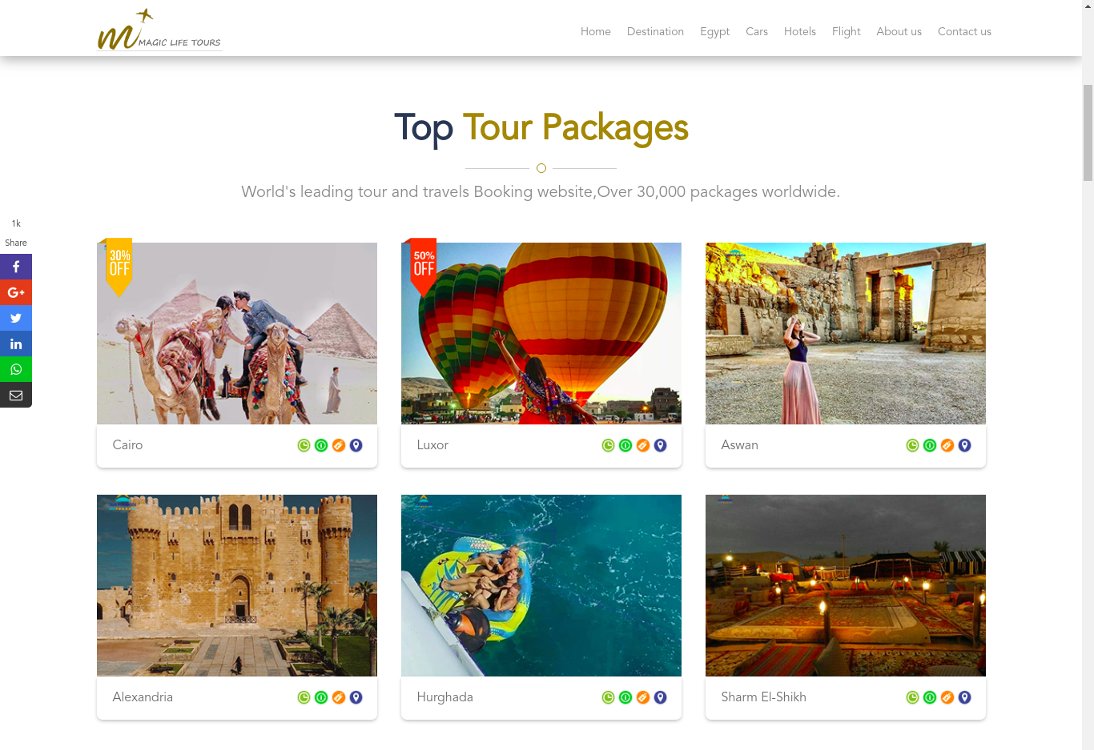Viewport: 1094px width, 750px height.
Task: Open the Destination menu item
Action: pyautogui.click(x=655, y=31)
